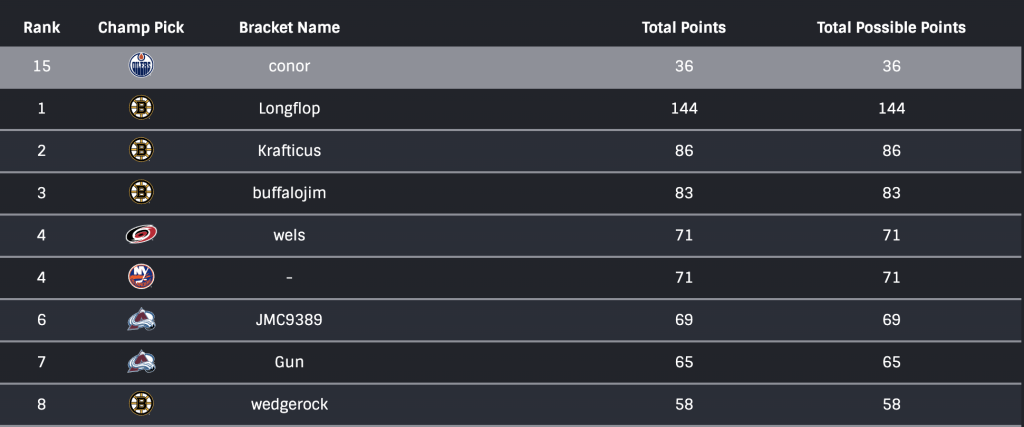Sort by the Total Points header

point(684,28)
